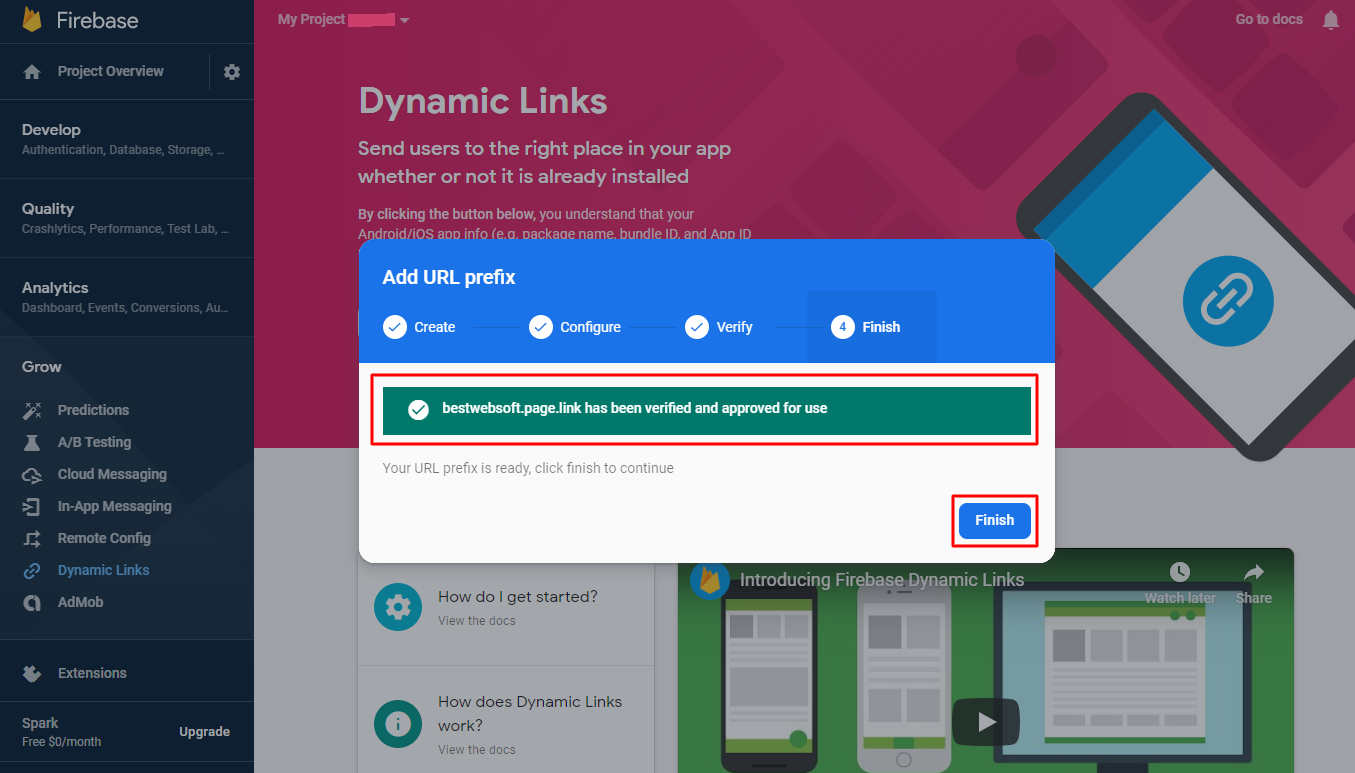1355x773 pixels.
Task: Click the Verify step checkmark icon
Action: coord(697,327)
